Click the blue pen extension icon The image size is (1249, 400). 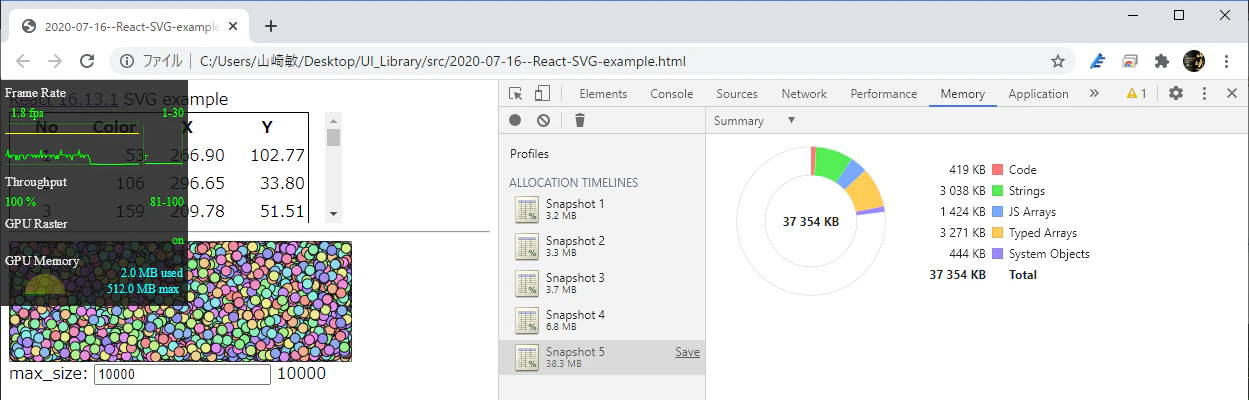click(1097, 61)
